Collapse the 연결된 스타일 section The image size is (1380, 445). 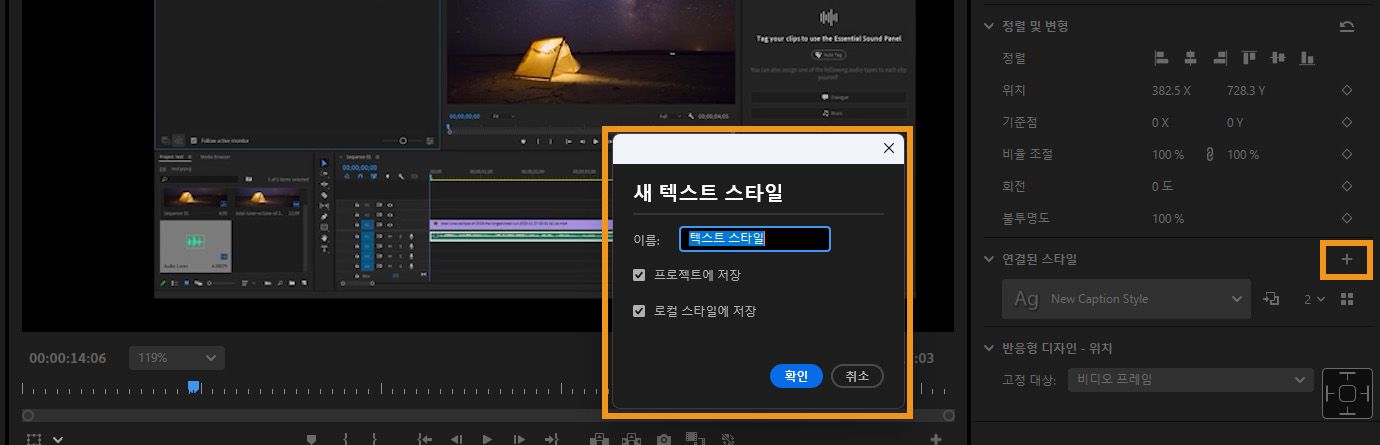tap(990, 259)
